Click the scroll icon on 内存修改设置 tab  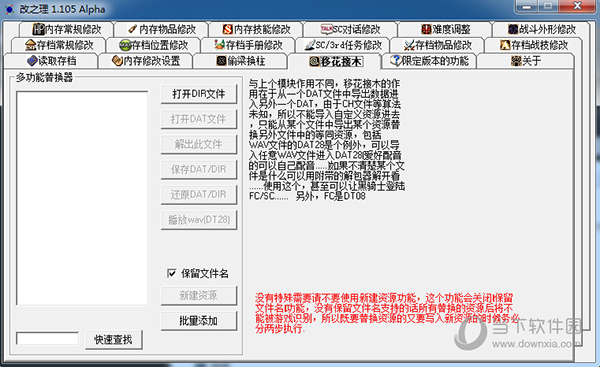tap(117, 61)
